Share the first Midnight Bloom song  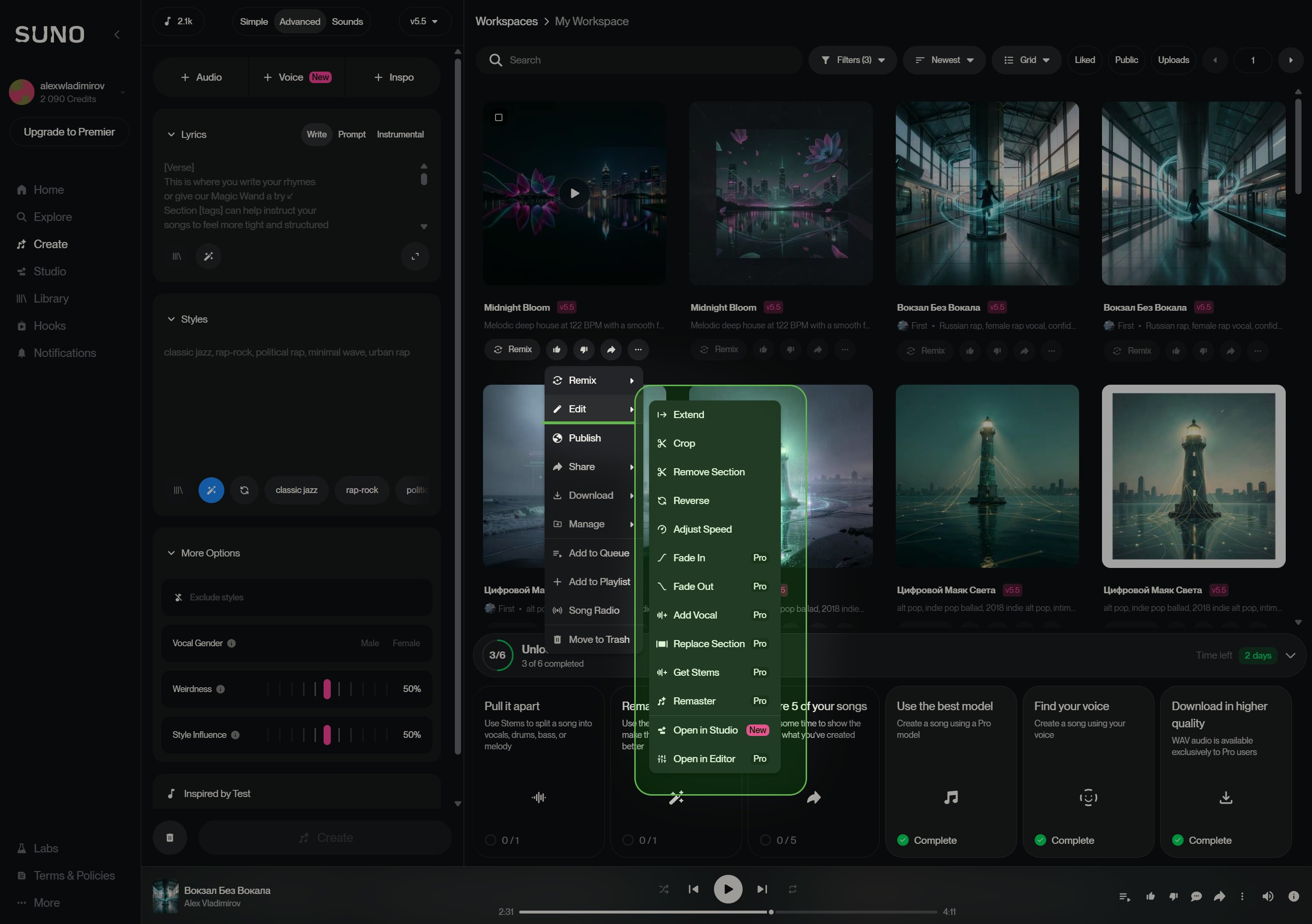[611, 349]
